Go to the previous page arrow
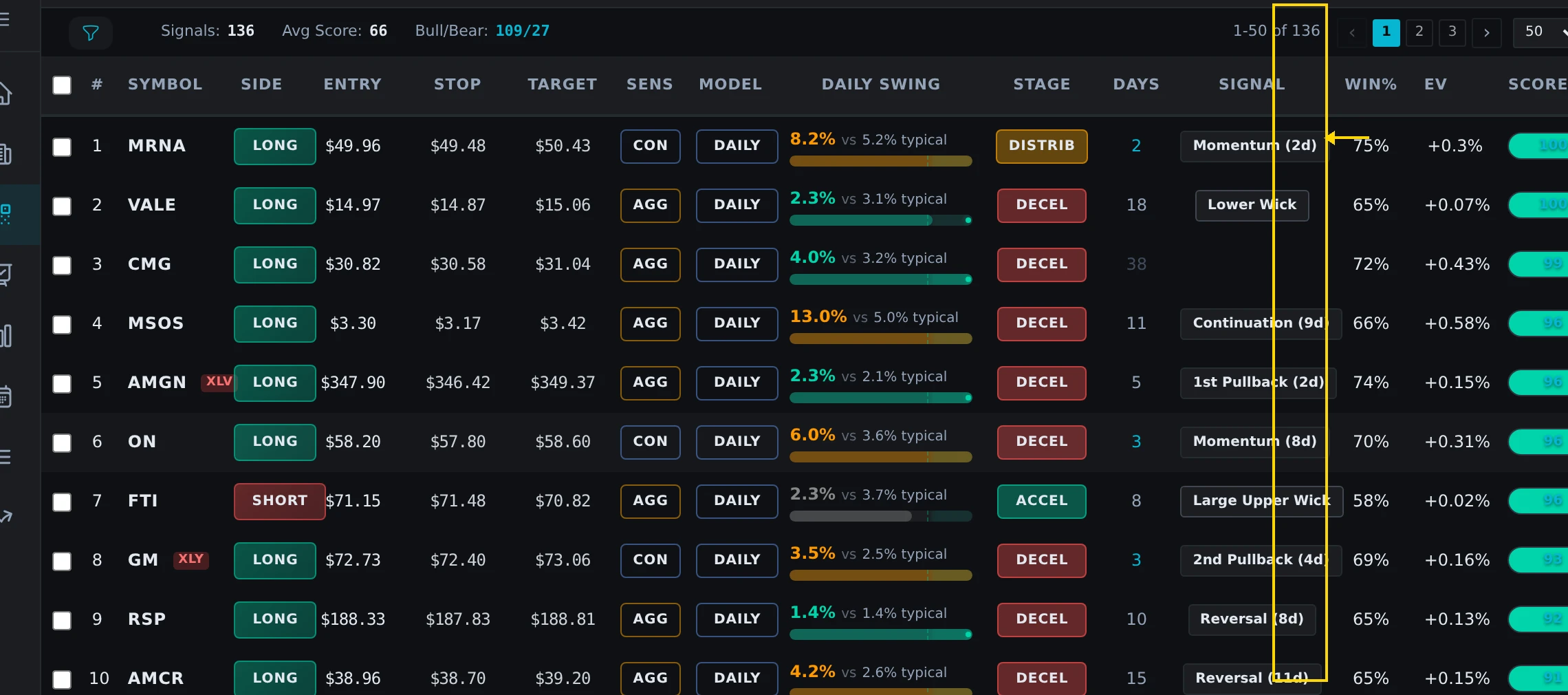This screenshot has width=1568, height=695. point(1352,32)
